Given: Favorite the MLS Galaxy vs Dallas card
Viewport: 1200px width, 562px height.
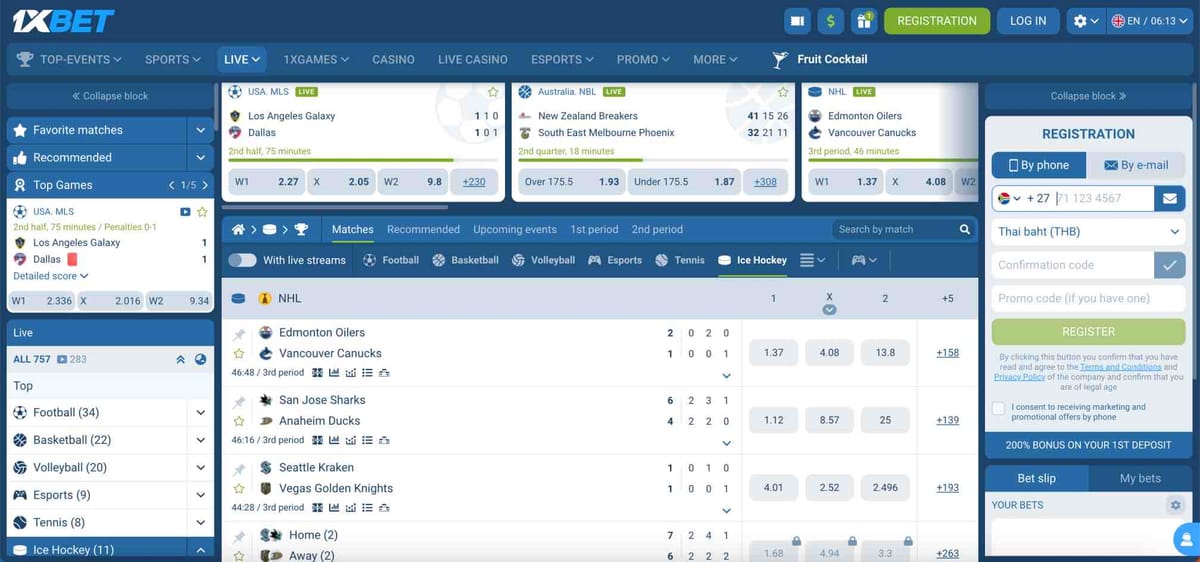Looking at the screenshot, I should coord(492,92).
